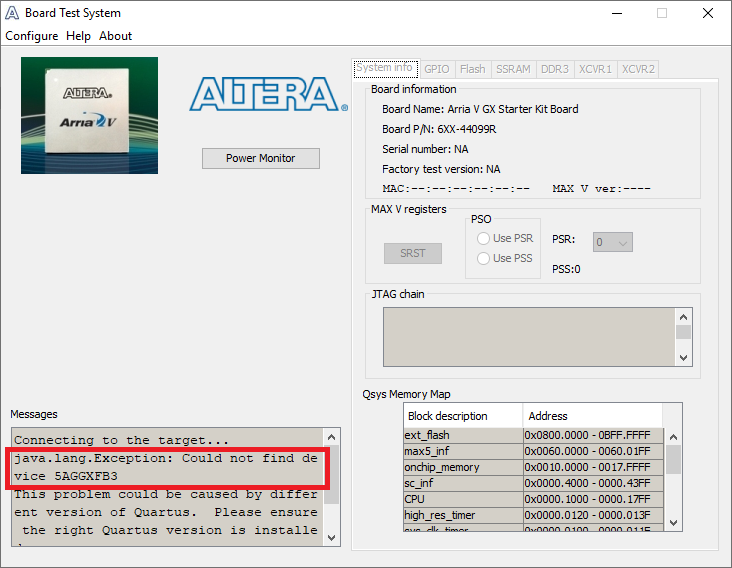The width and height of the screenshot is (732, 568).
Task: Click the PSS:0 value label
Action: (566, 269)
